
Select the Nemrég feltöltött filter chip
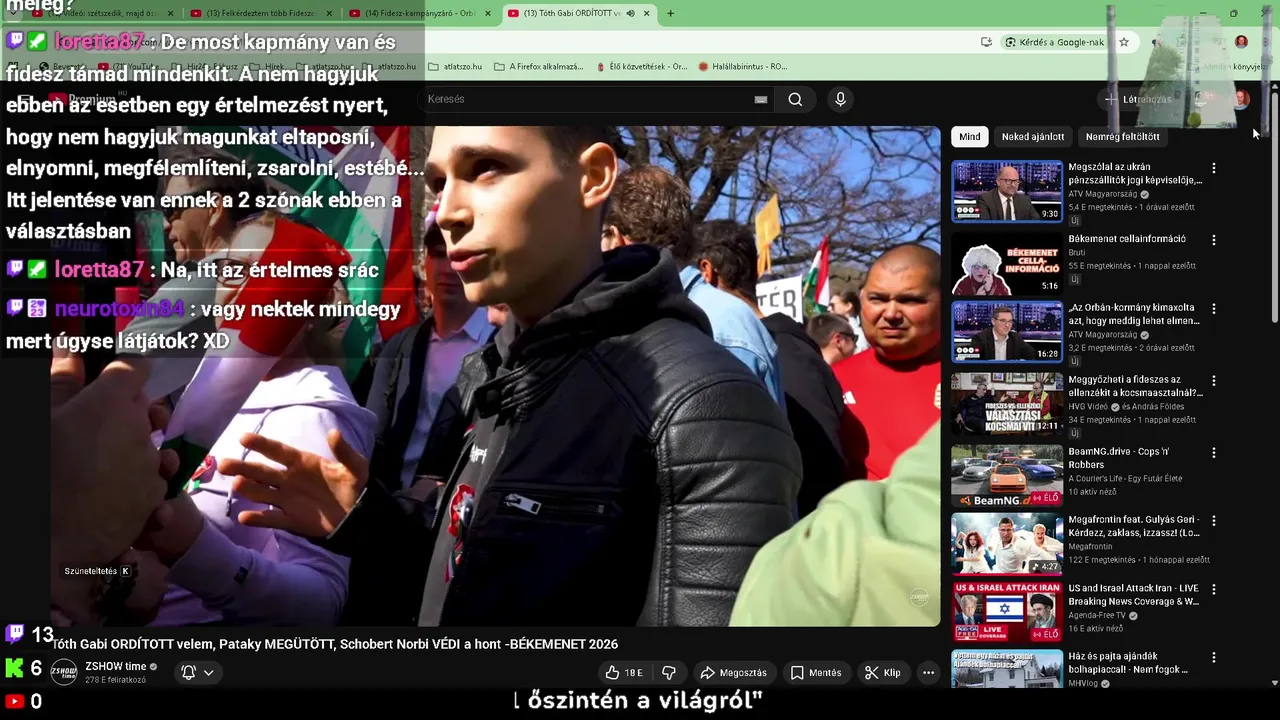point(1123,137)
